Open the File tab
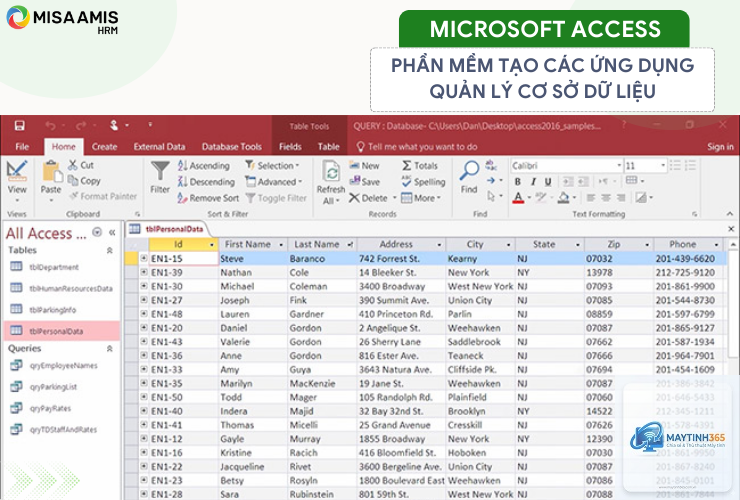This screenshot has width=740, height=500. point(22,147)
